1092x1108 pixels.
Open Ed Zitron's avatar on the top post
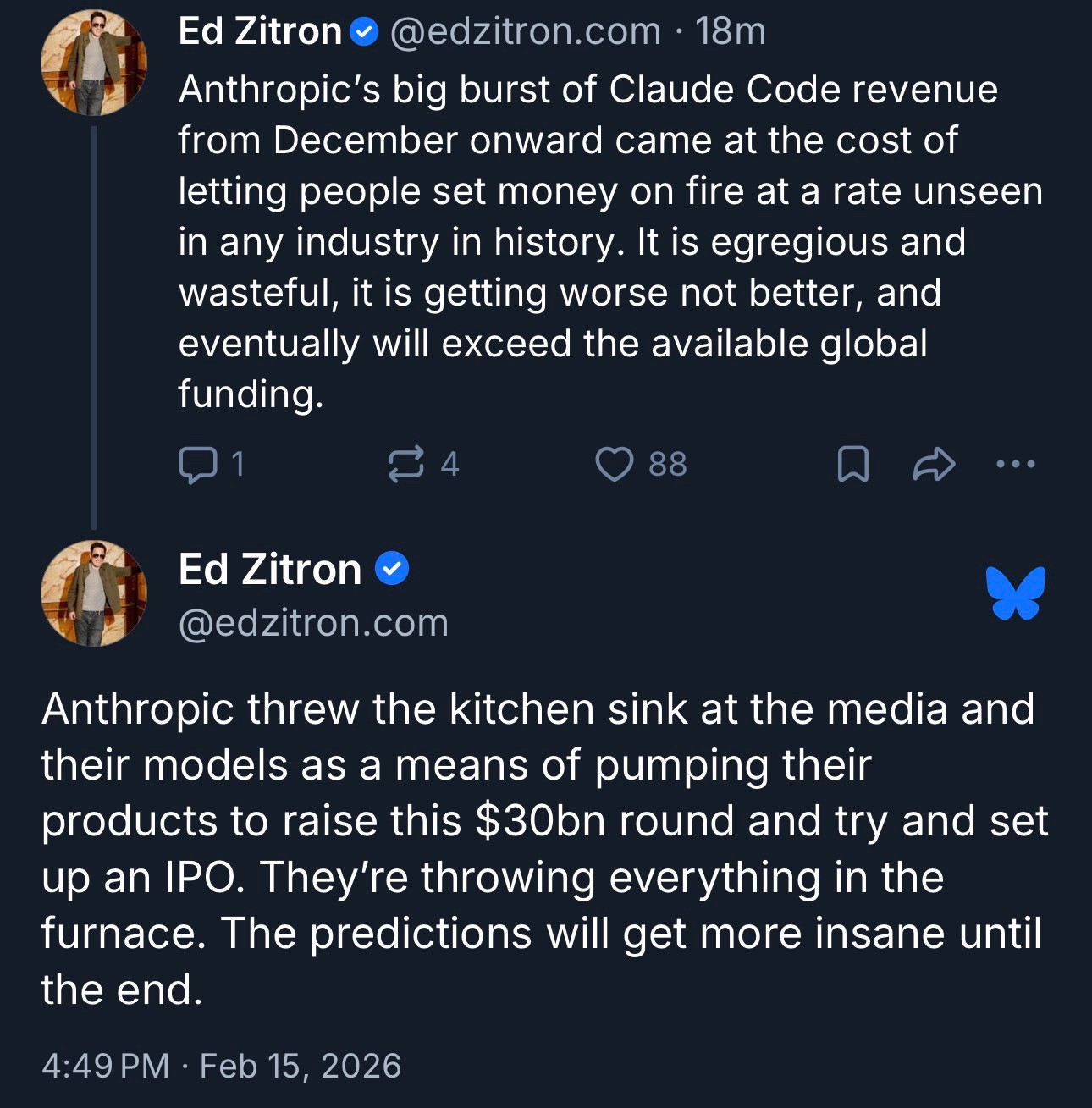[94, 63]
